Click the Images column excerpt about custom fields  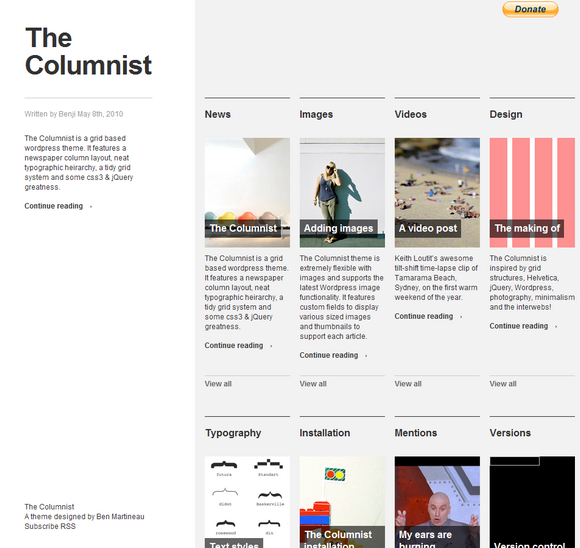pyautogui.click(x=341, y=297)
